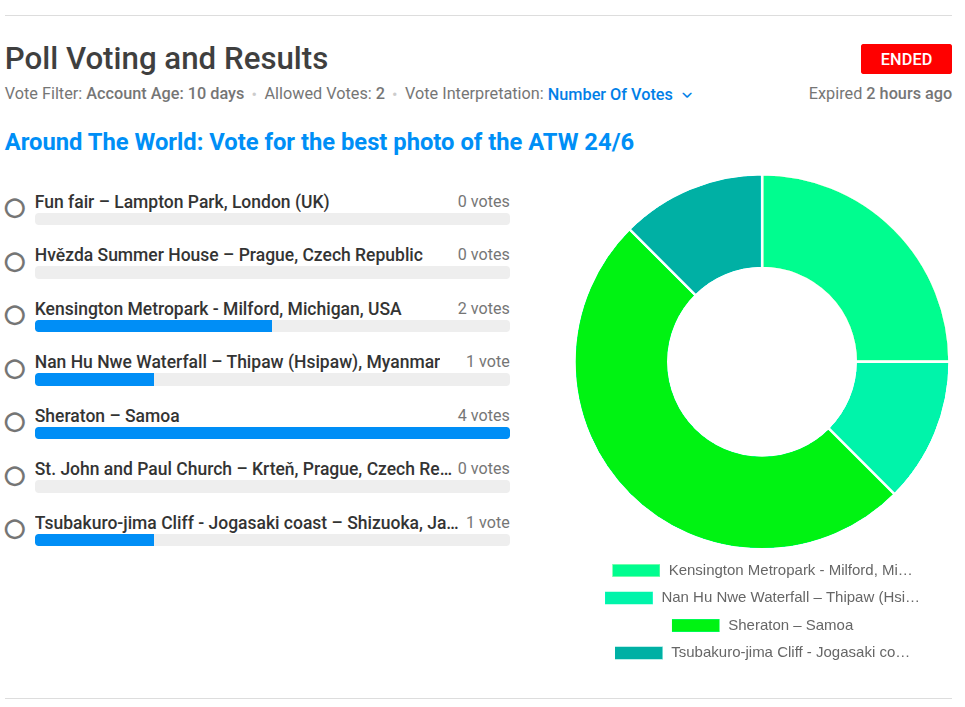Open the Number Of Votes dropdown
This screenshot has height=707, width=965.
(x=610, y=94)
